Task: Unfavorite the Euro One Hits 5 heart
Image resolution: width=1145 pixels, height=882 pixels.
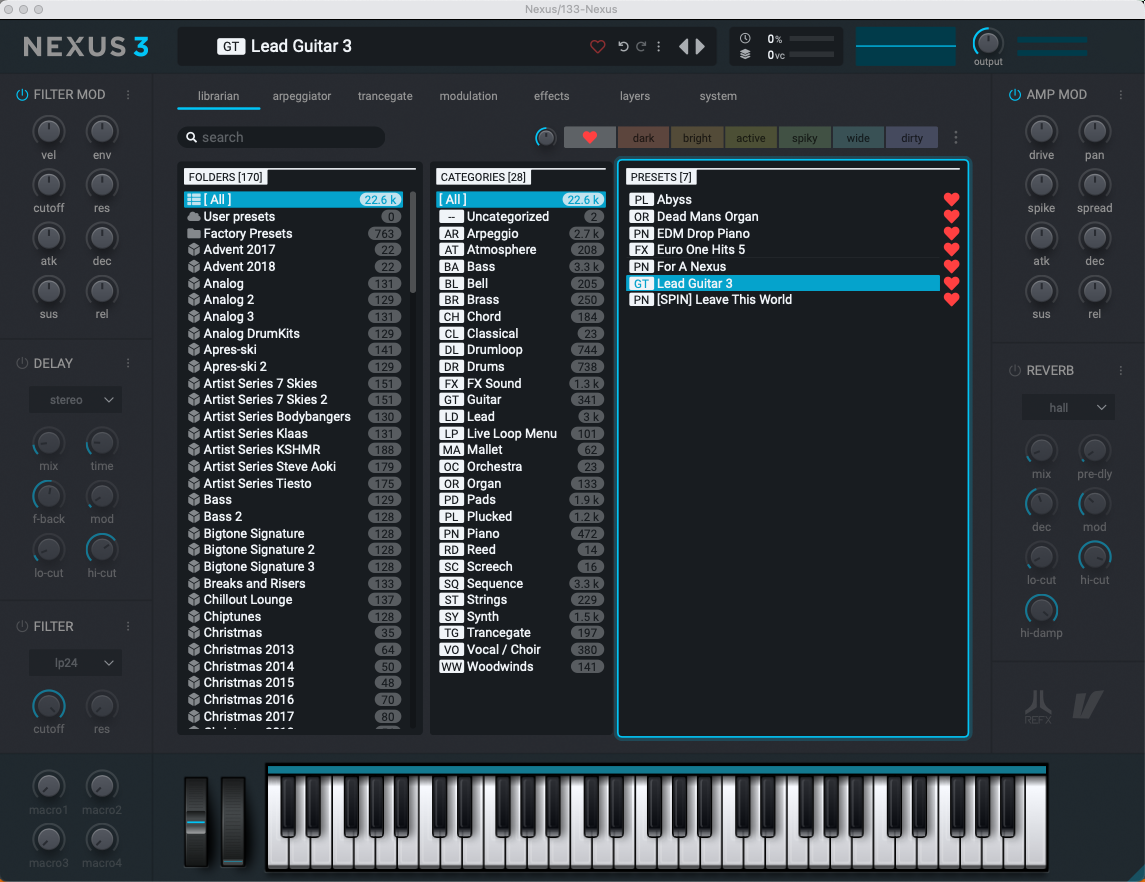Action: tap(951, 250)
